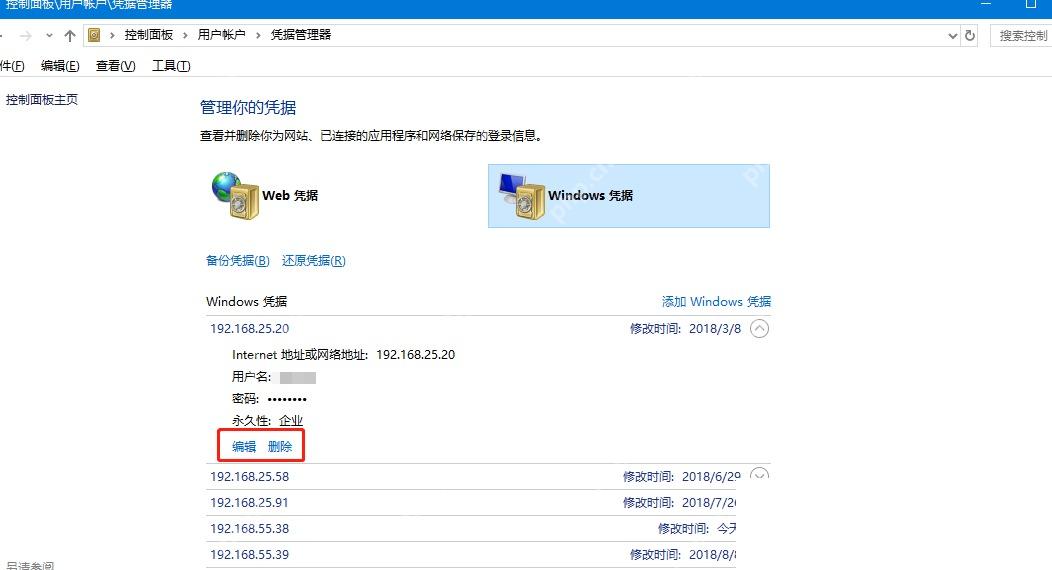This screenshot has height=570, width=1052.
Task: Select the 192.168.25.91 credential row
Action: [x=471, y=503]
